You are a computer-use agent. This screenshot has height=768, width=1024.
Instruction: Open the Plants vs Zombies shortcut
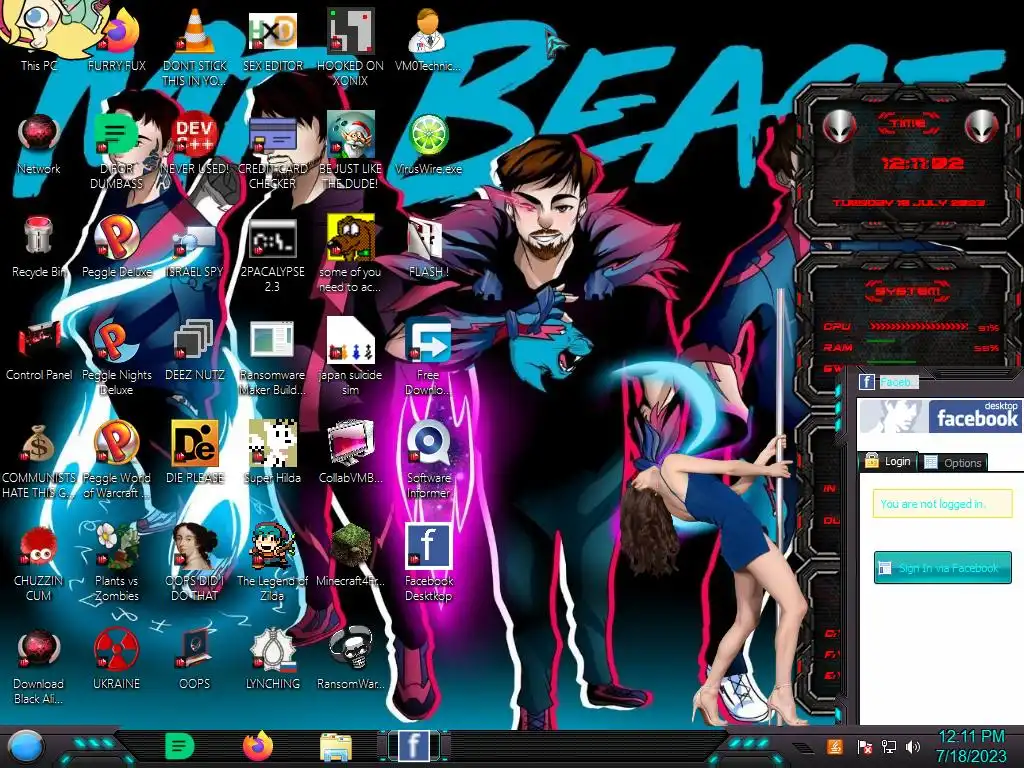116,562
